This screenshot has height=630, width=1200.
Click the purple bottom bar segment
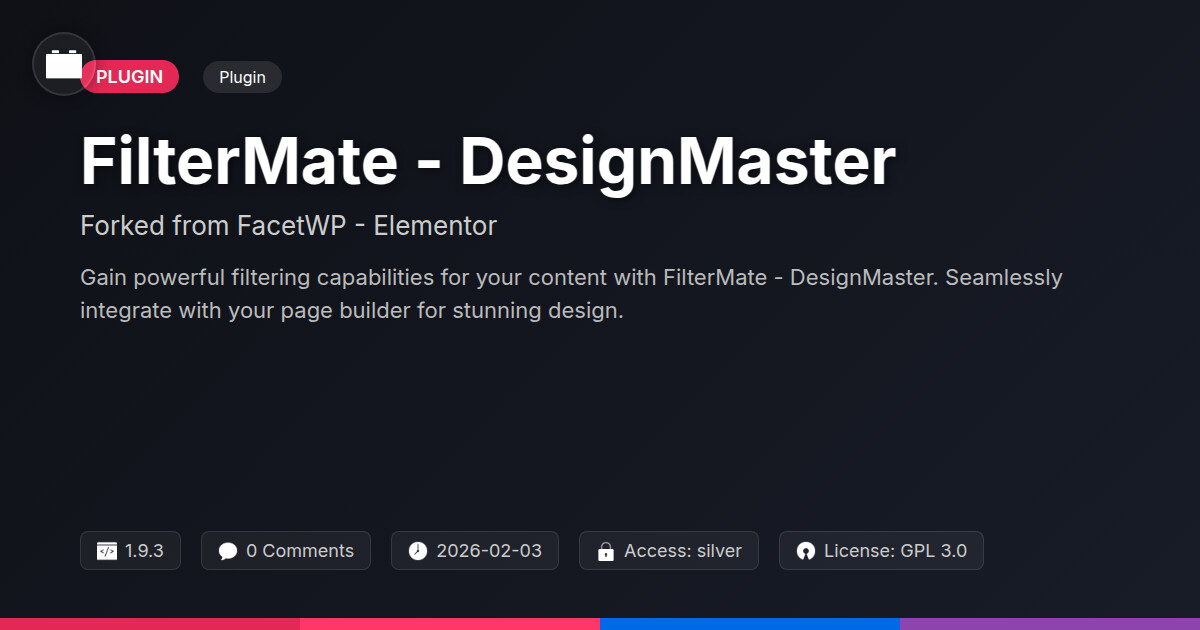tap(1050, 623)
